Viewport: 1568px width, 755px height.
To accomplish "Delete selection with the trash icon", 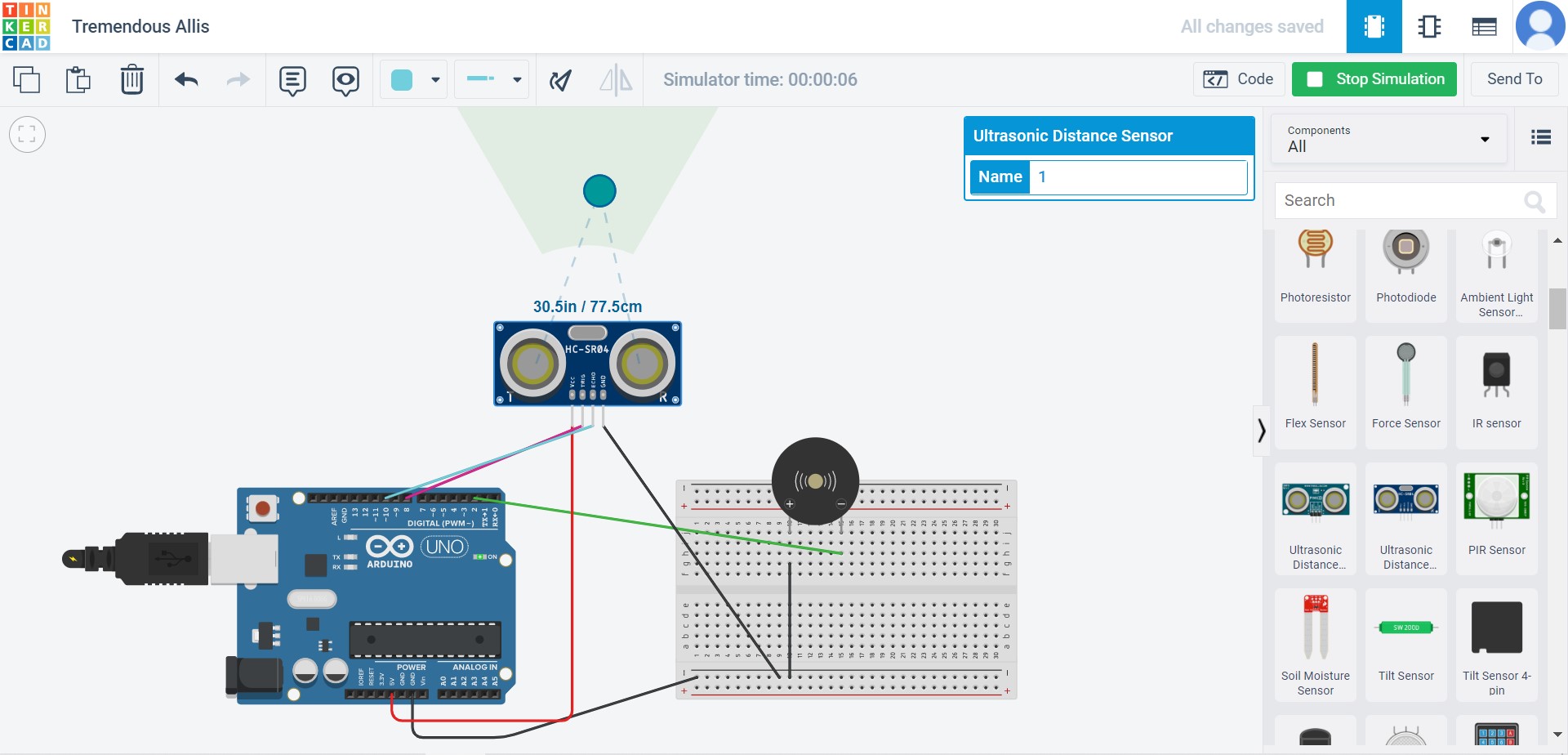I will (131, 79).
